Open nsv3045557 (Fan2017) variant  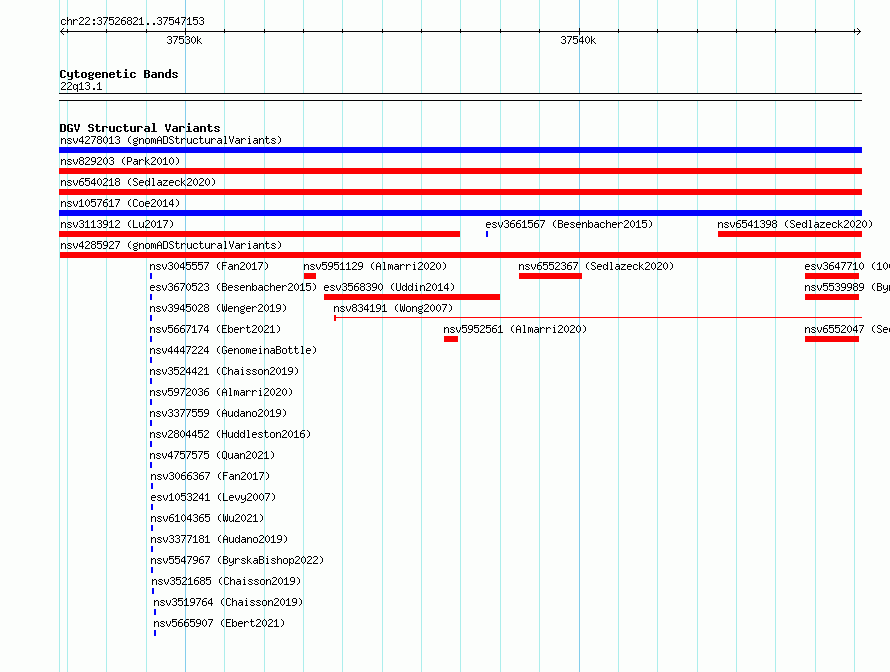click(209, 266)
